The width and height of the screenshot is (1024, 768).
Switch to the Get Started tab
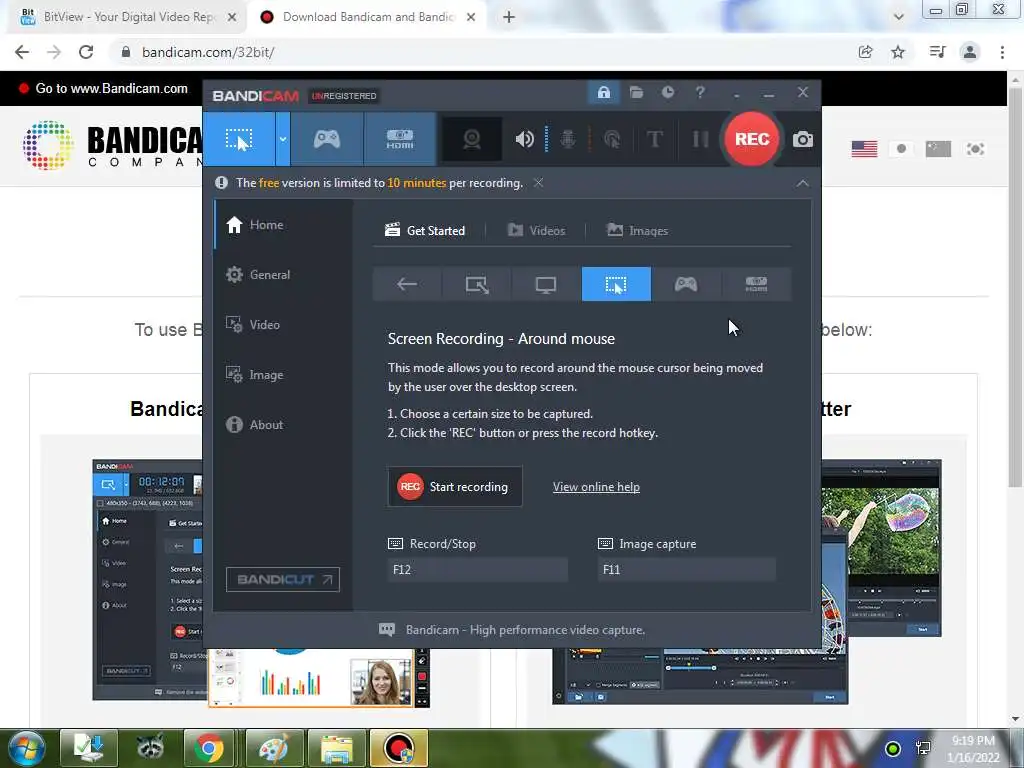(425, 231)
